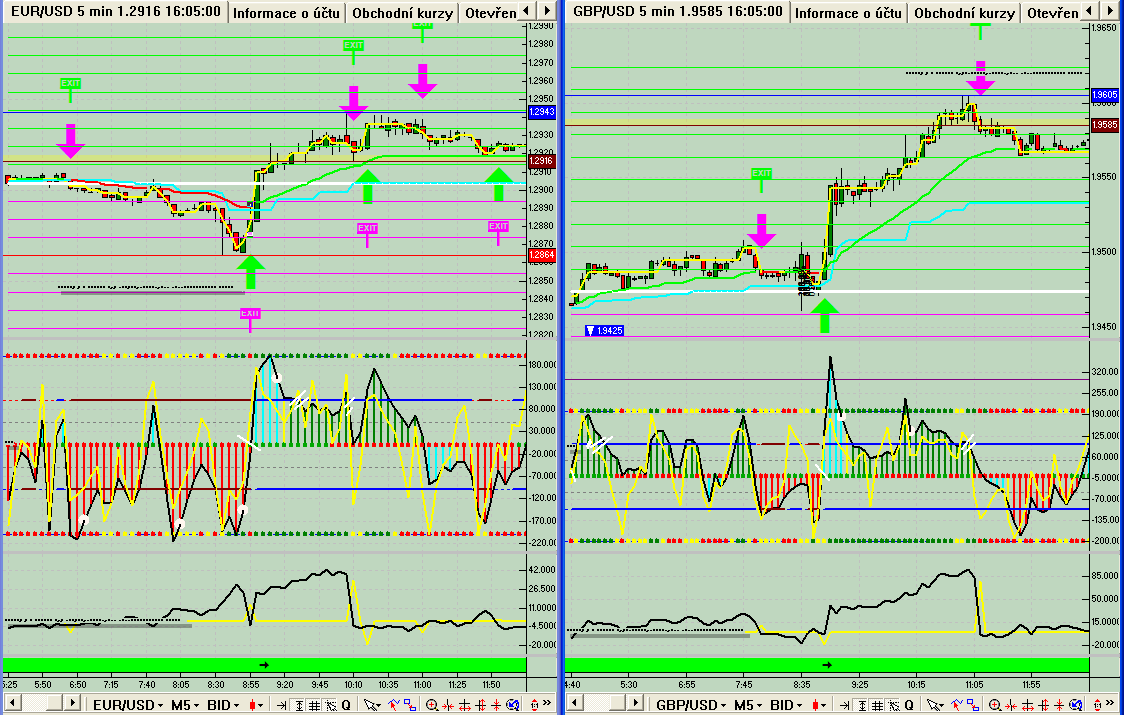Open BID price type dropdown on EUR/USD chart

[223, 705]
